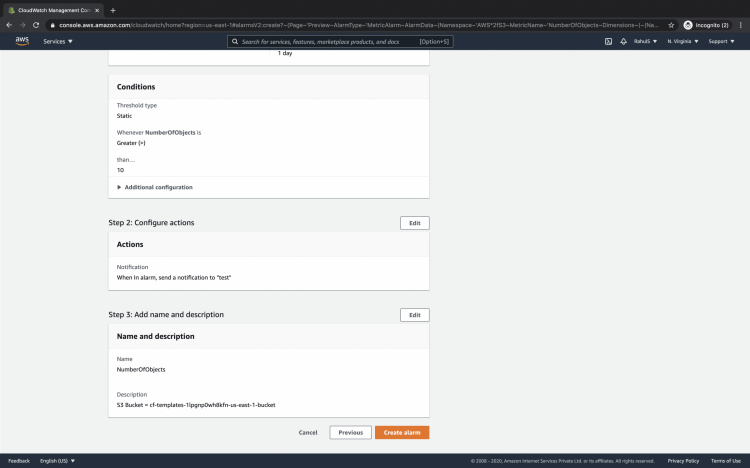The image size is (750, 468).
Task: Open the Chrome three-dot menu
Action: point(740,24)
